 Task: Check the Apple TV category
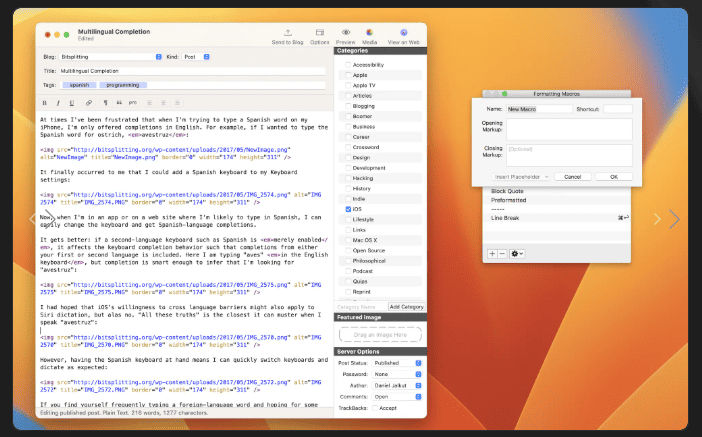pos(348,86)
